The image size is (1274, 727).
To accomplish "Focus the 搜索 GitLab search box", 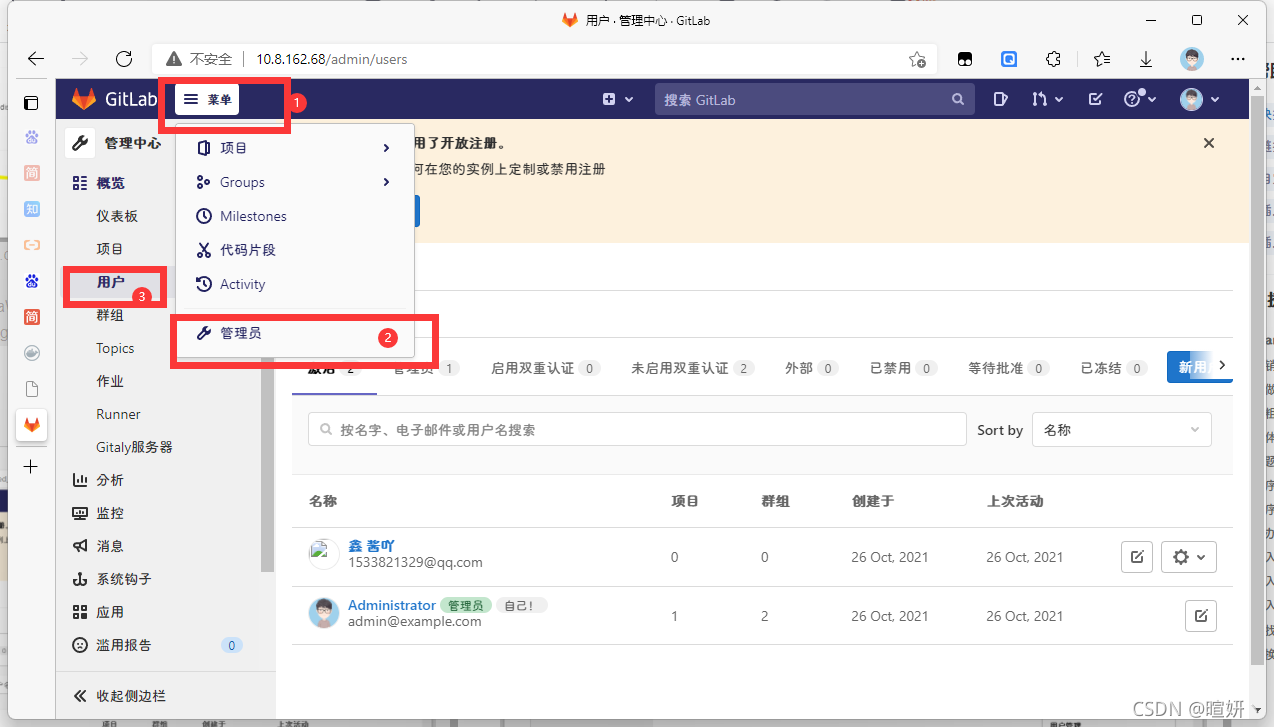I will tap(814, 100).
